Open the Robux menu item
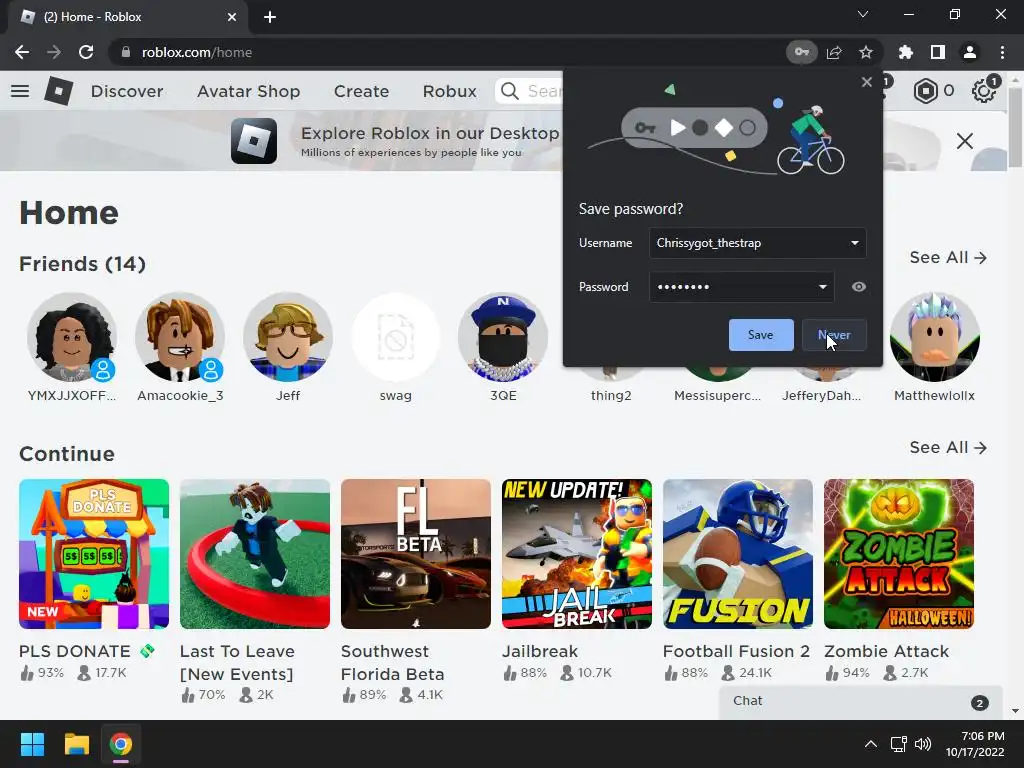The width and height of the screenshot is (1024, 768). click(449, 91)
